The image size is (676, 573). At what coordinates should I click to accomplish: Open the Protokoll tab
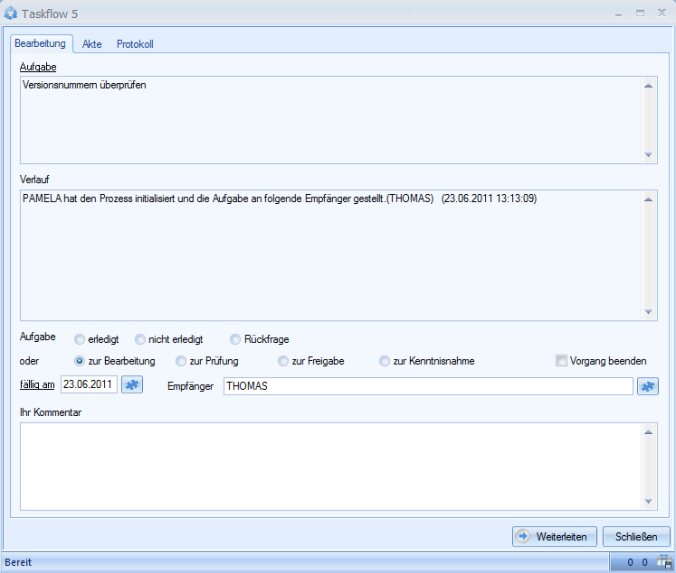click(x=135, y=44)
